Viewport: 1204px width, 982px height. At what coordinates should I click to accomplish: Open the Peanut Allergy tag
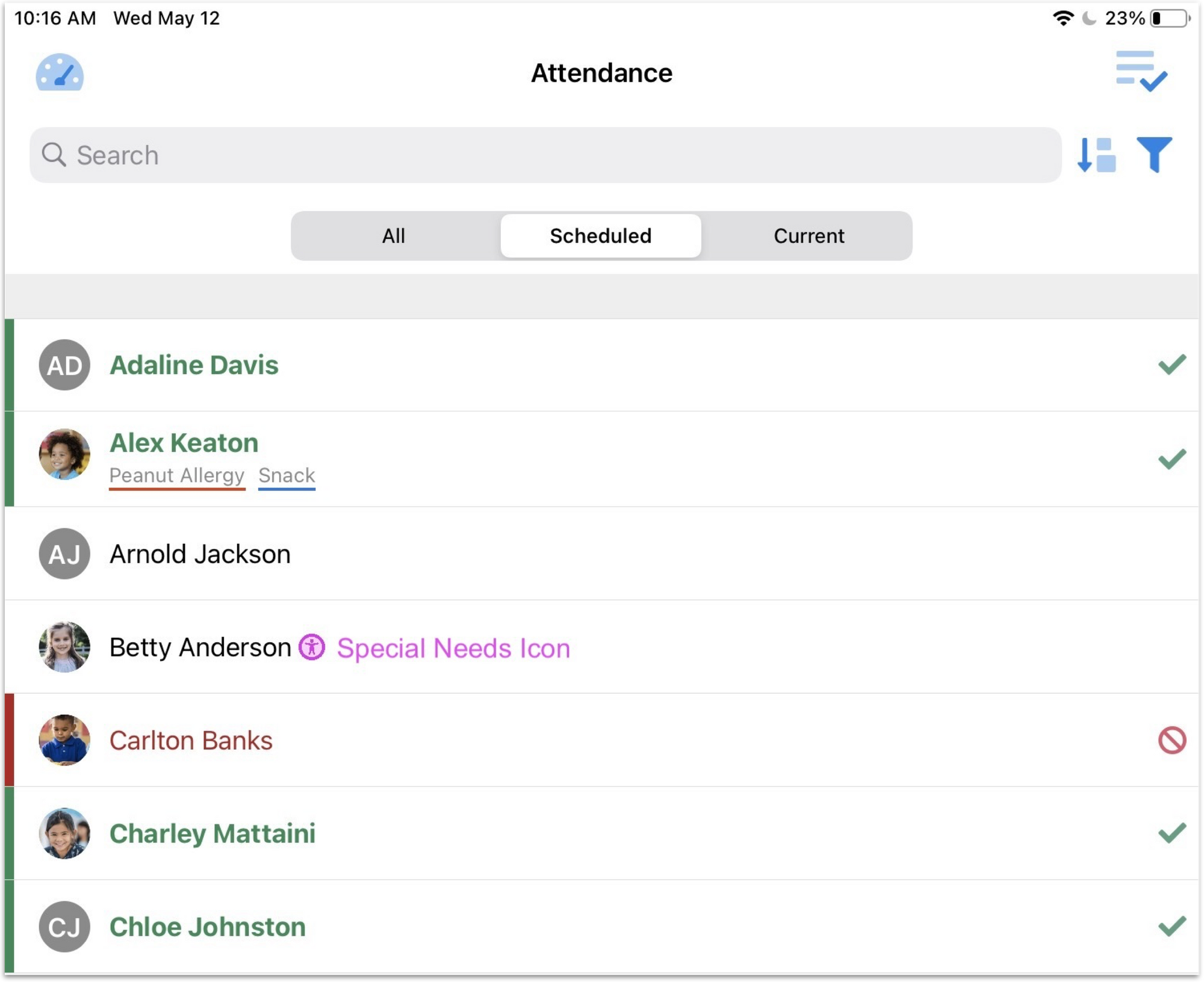[177, 475]
